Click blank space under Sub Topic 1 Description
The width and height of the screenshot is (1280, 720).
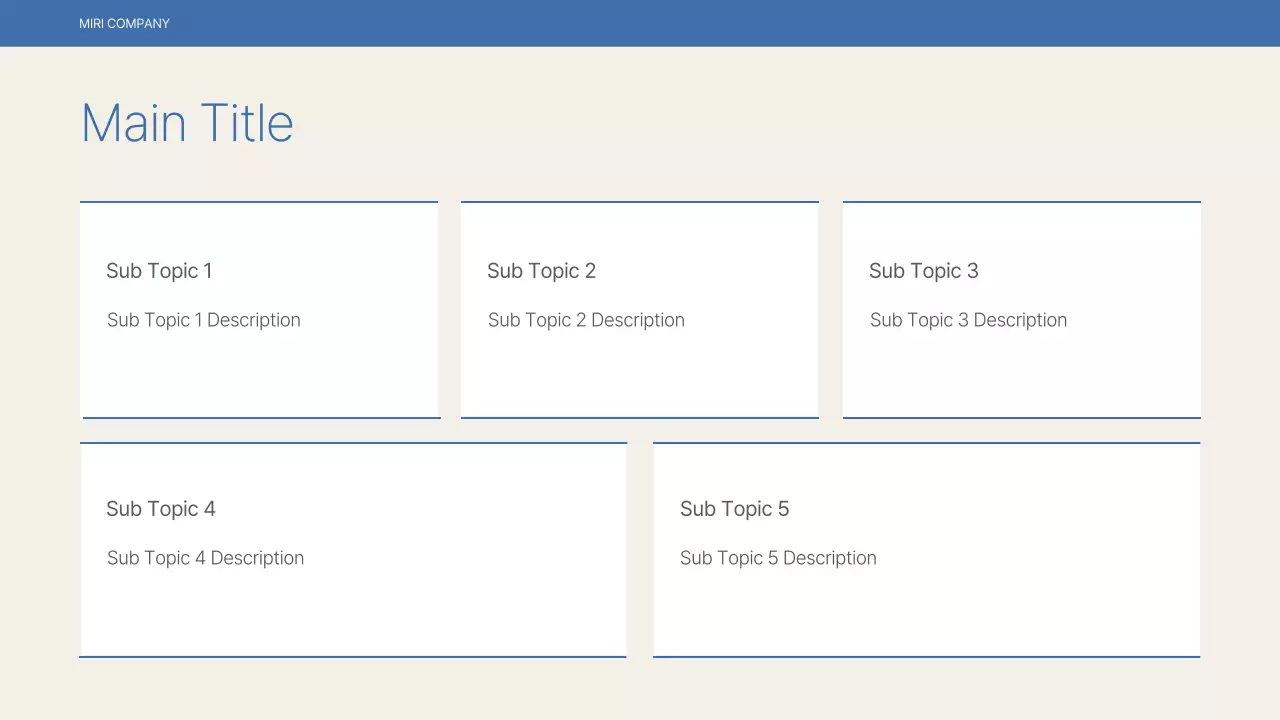point(259,375)
